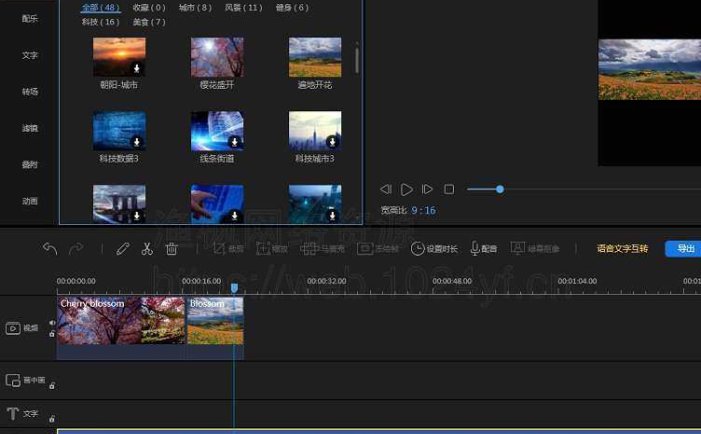This screenshot has width=701, height=434.
Task: Open the 滤镜 filters sidebar section
Action: [30, 128]
